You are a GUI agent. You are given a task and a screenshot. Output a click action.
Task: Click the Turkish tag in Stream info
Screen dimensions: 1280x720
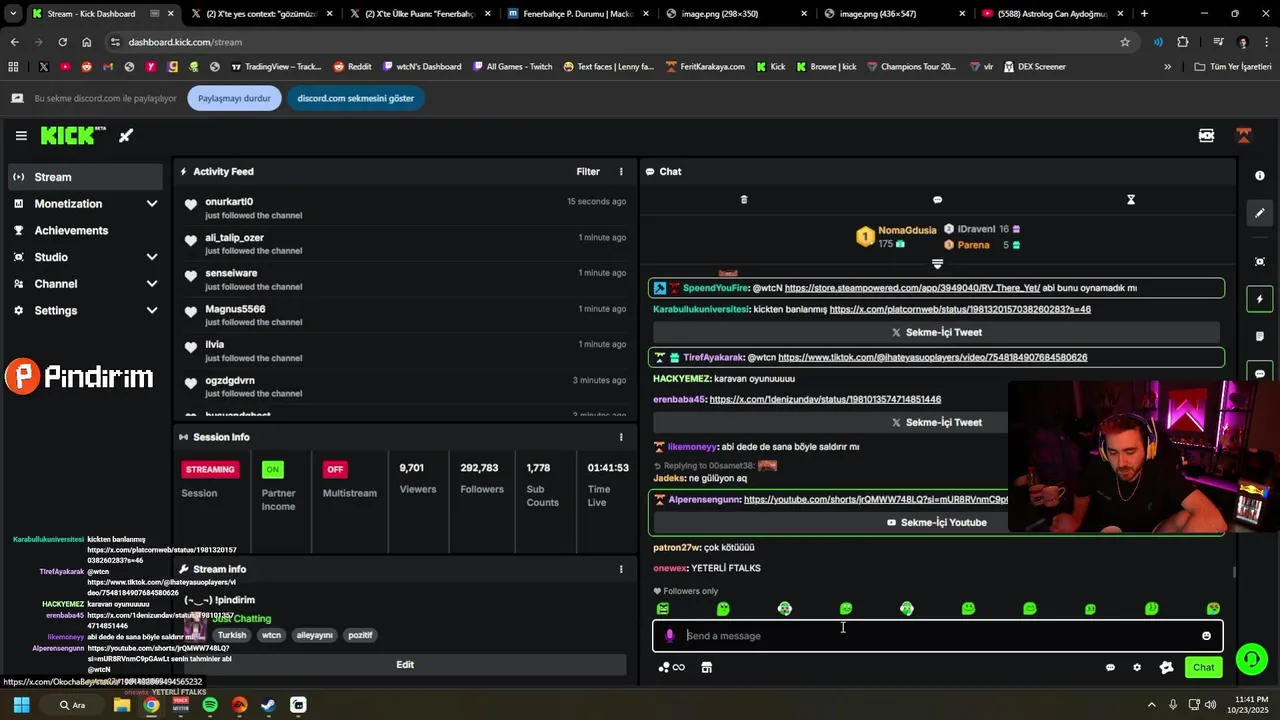pyautogui.click(x=232, y=635)
